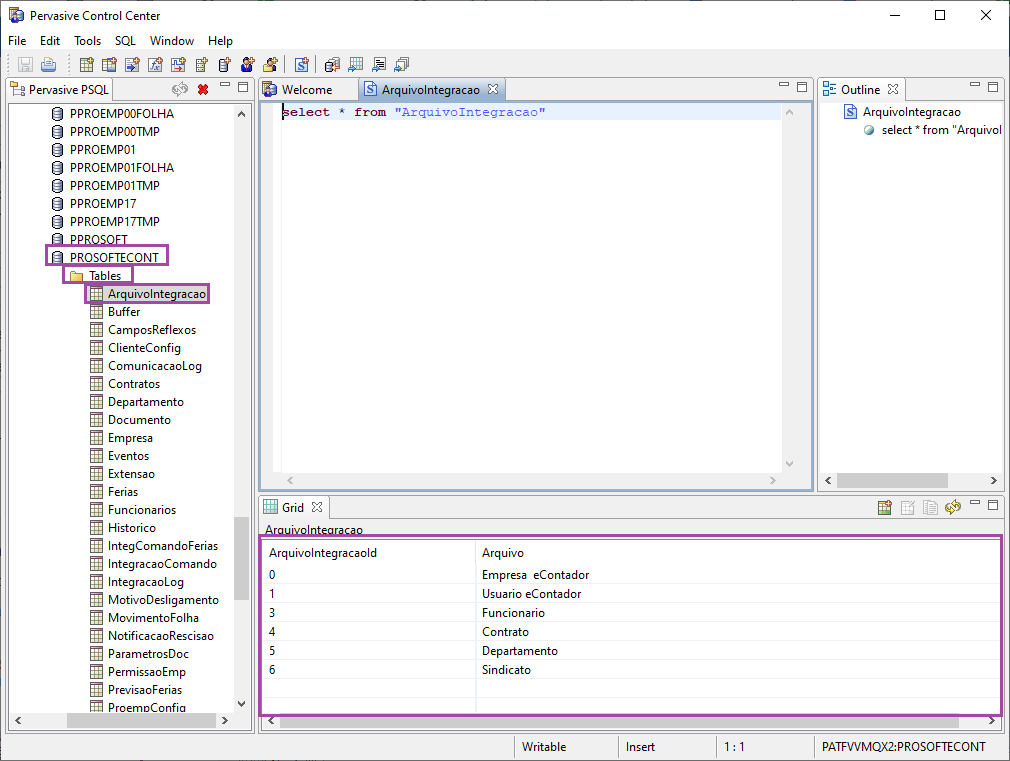This screenshot has width=1010, height=761.
Task: Close the ArquivoIntegracao editor tab
Action: 492,89
